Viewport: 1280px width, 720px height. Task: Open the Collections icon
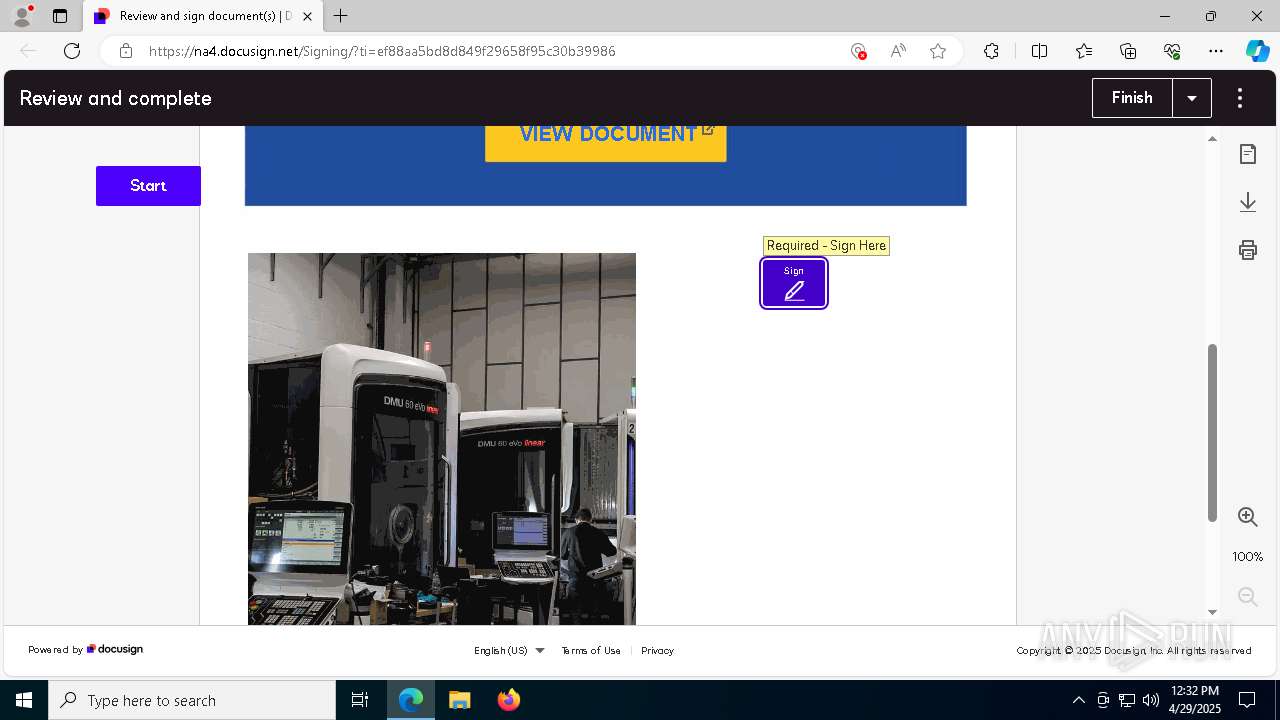(x=1128, y=51)
